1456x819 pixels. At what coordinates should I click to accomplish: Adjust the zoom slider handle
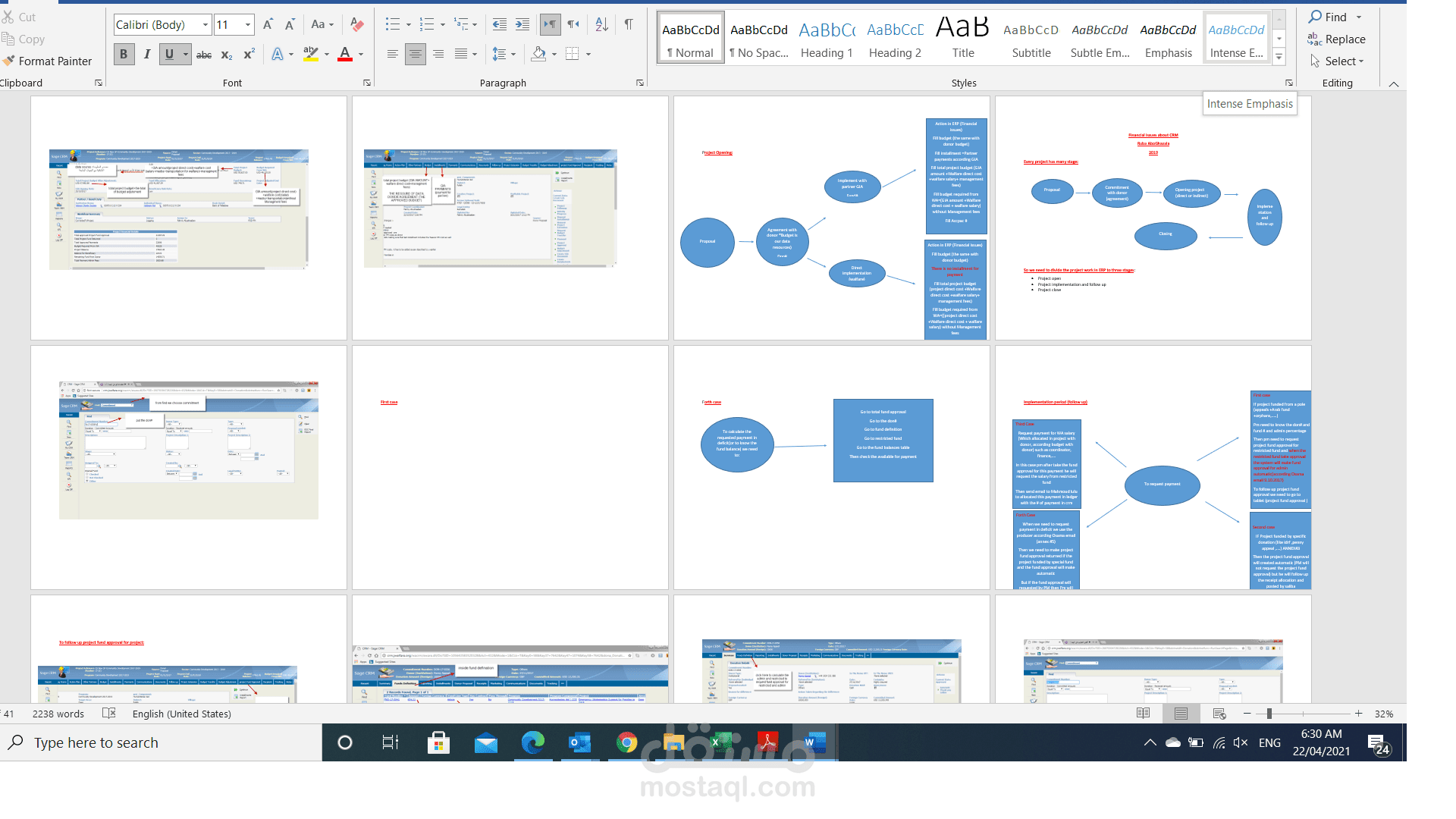[x=1269, y=714]
